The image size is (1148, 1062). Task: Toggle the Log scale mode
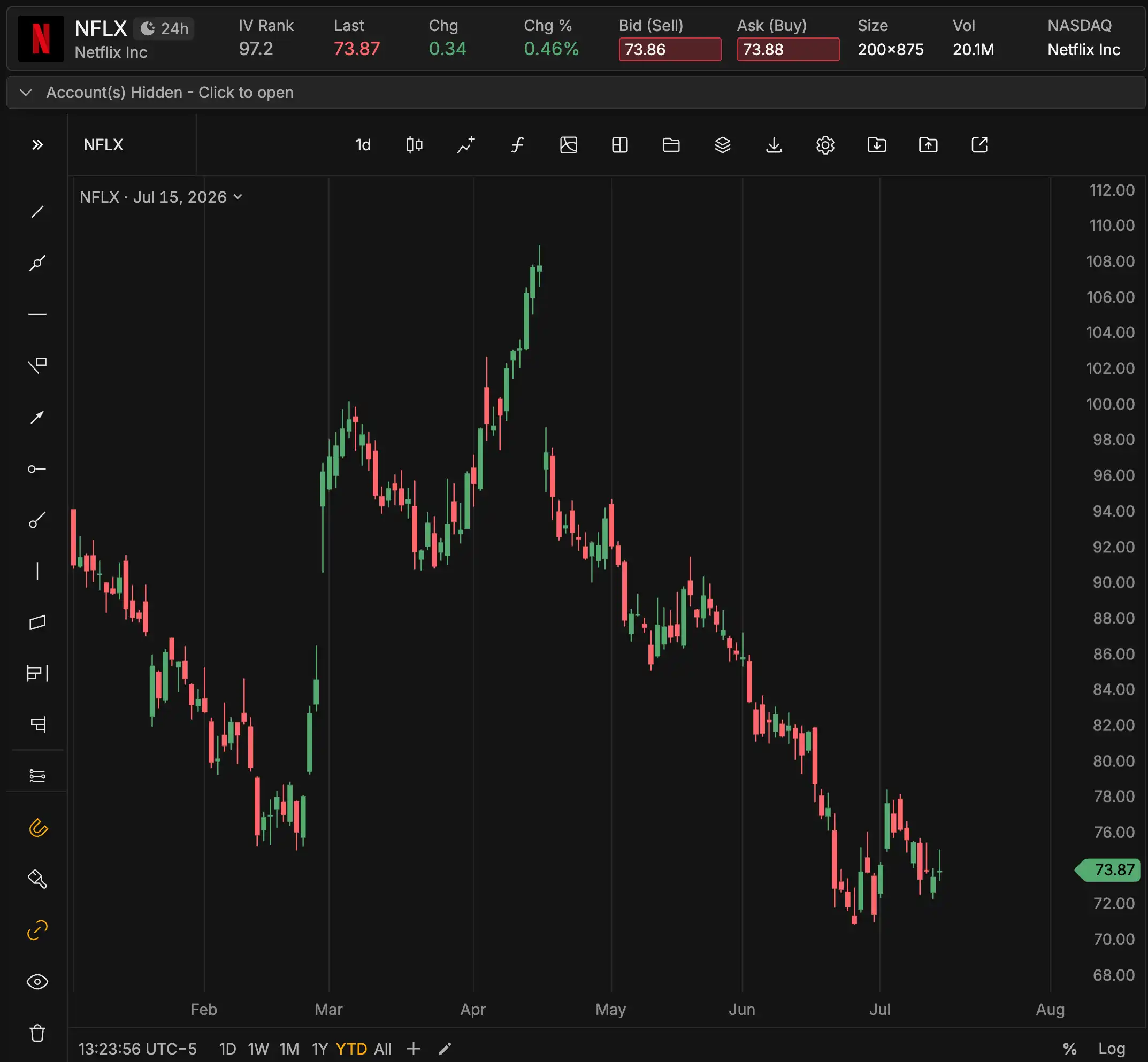coord(1111,1049)
